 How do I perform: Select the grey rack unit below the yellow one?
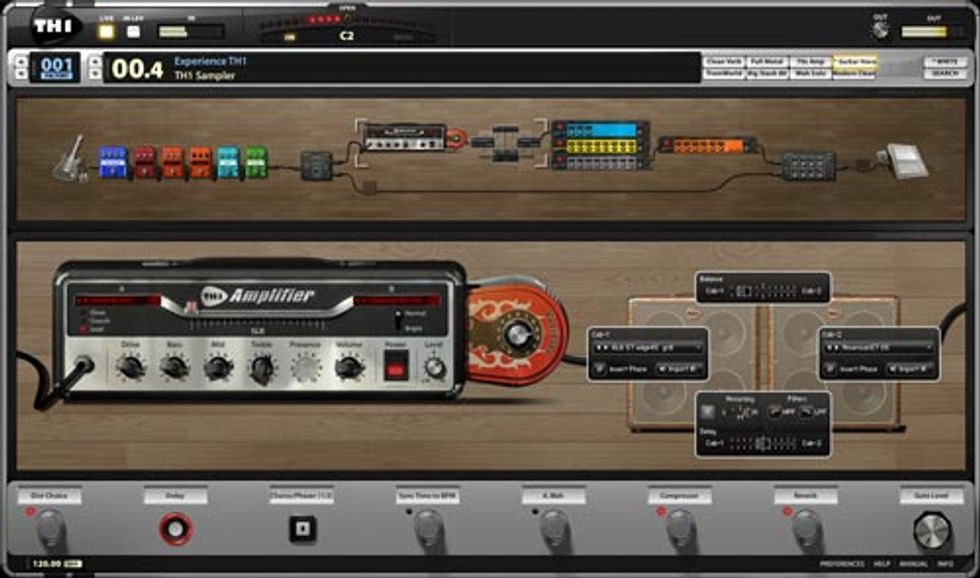(x=601, y=162)
